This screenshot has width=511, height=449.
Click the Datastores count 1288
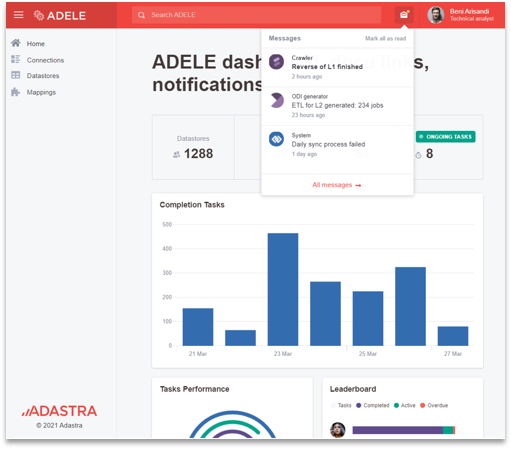tap(198, 154)
